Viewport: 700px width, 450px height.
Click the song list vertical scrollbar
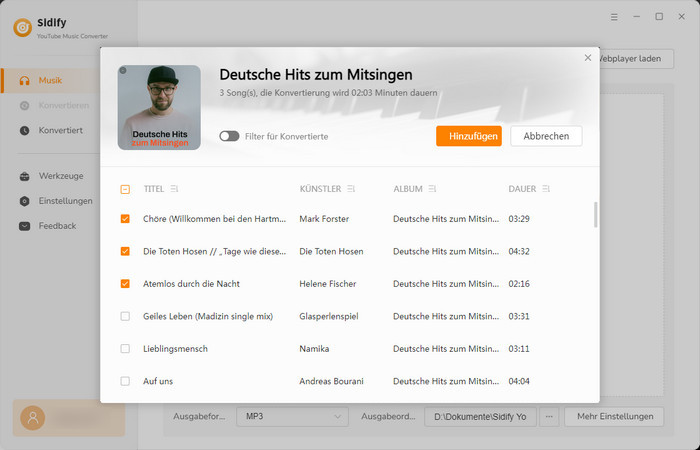coord(595,215)
